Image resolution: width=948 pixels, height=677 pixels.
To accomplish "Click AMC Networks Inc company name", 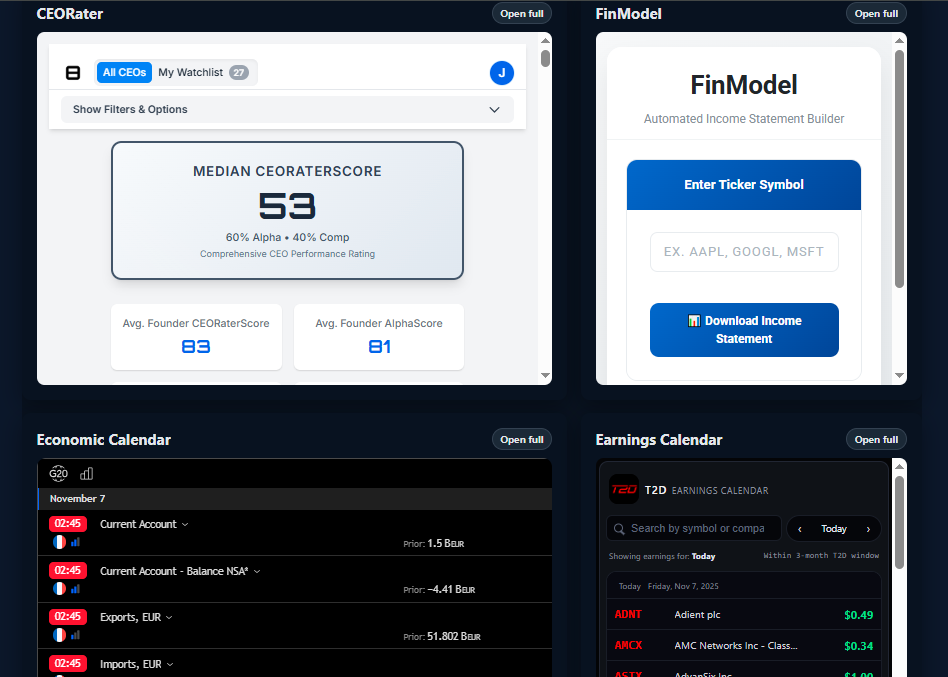I will (736, 646).
